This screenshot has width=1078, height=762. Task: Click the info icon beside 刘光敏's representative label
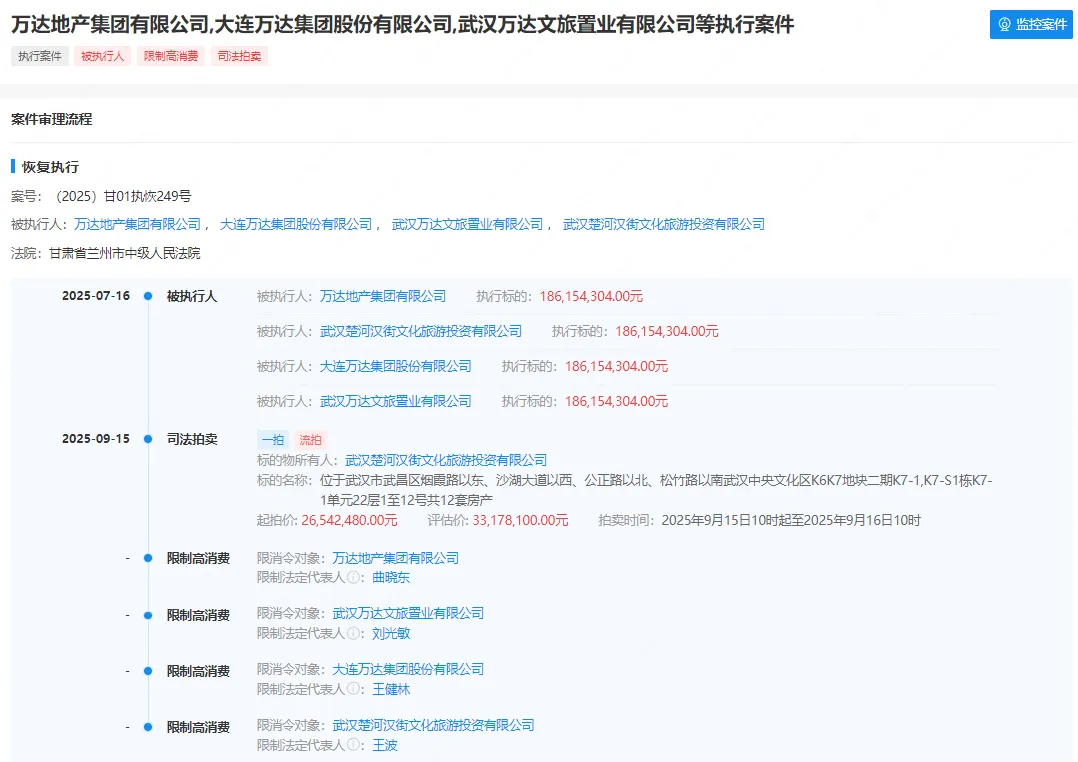(353, 633)
